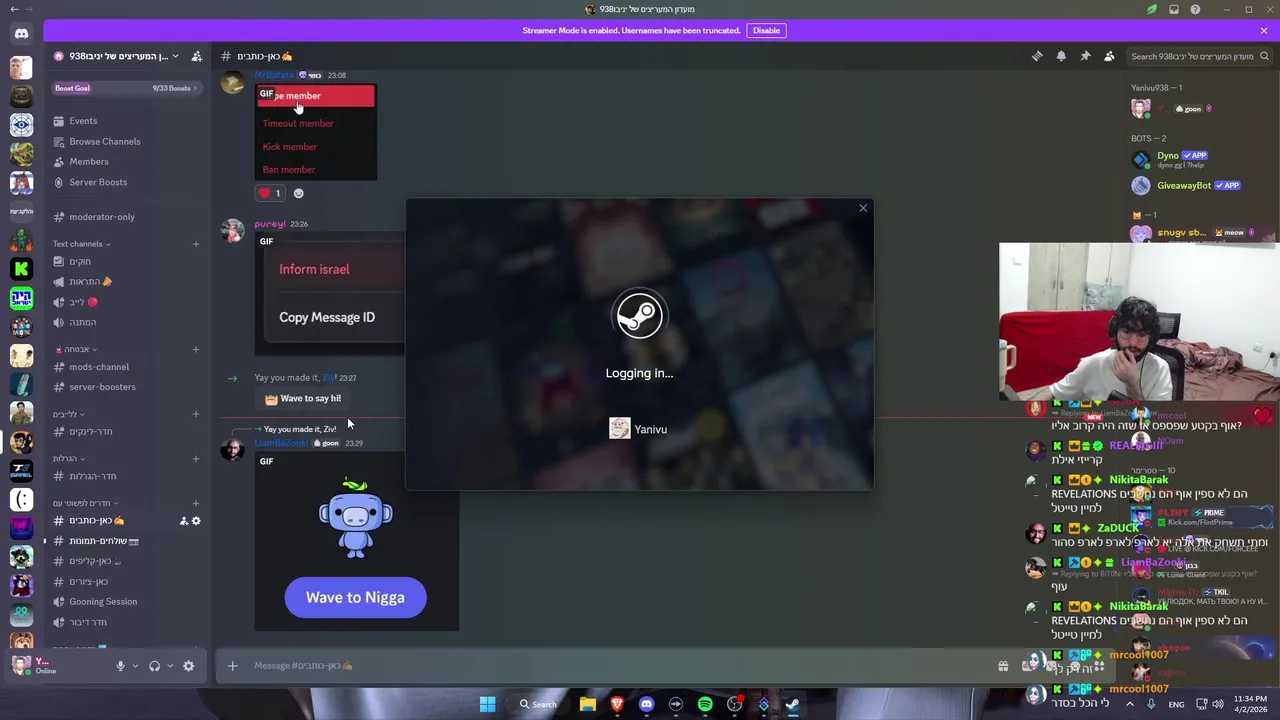
Task: Select the green K server icon
Action: pos(21,269)
